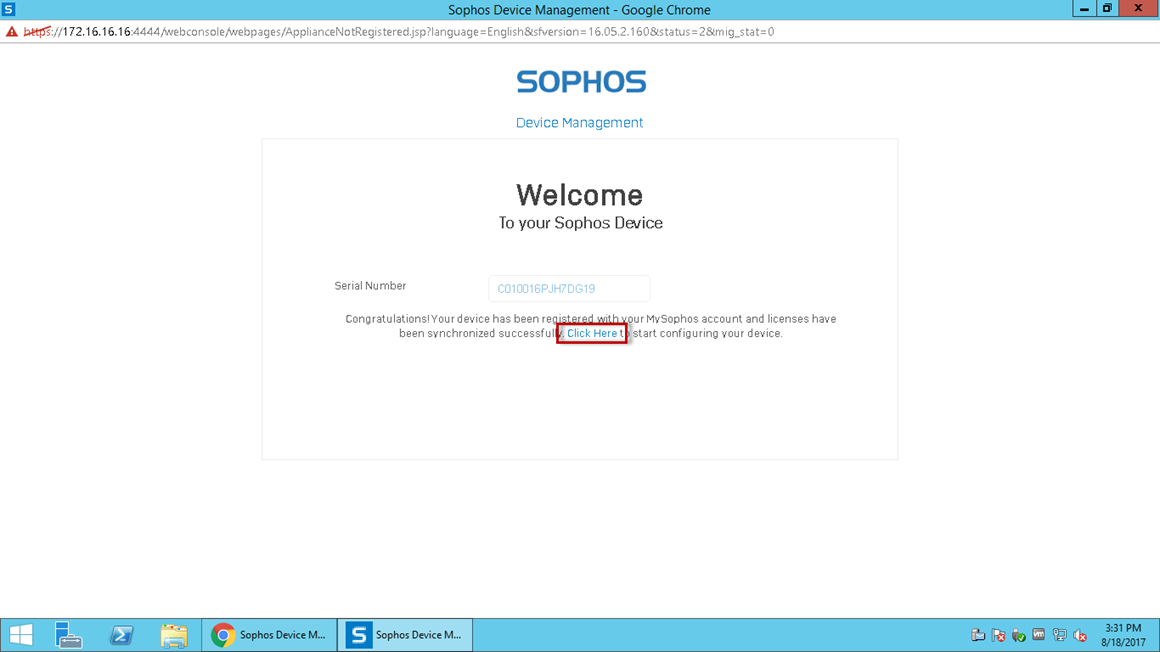Launch Server Manager from the taskbar
This screenshot has height=652, width=1160.
tap(68, 635)
